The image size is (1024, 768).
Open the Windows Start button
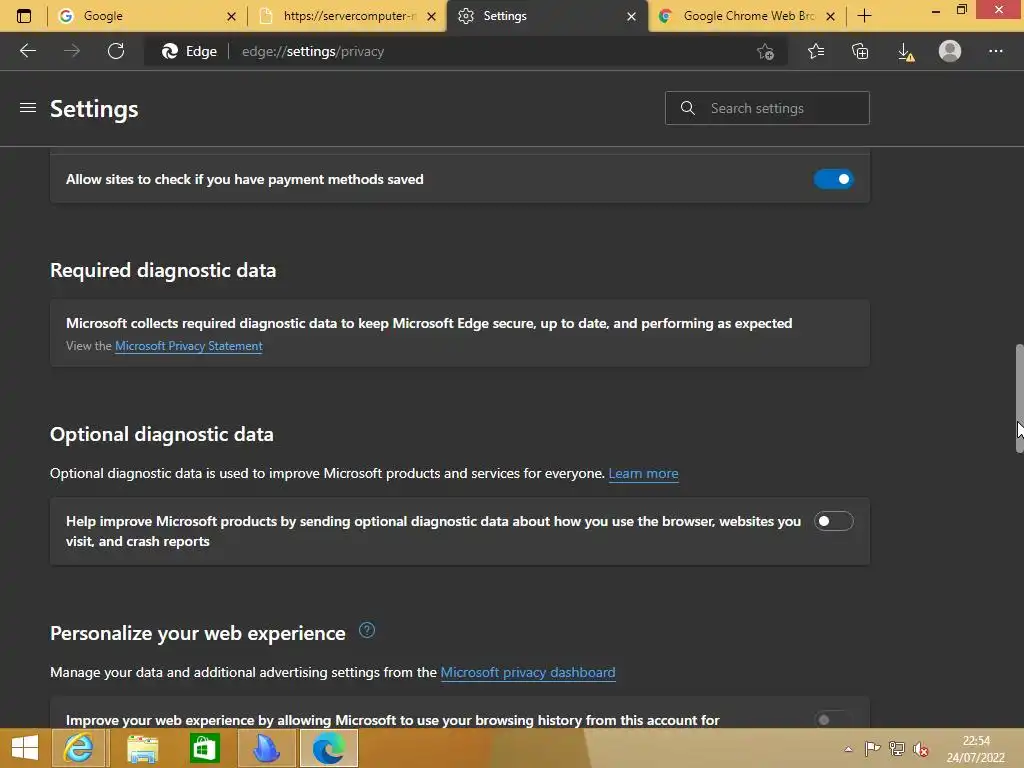click(25, 748)
